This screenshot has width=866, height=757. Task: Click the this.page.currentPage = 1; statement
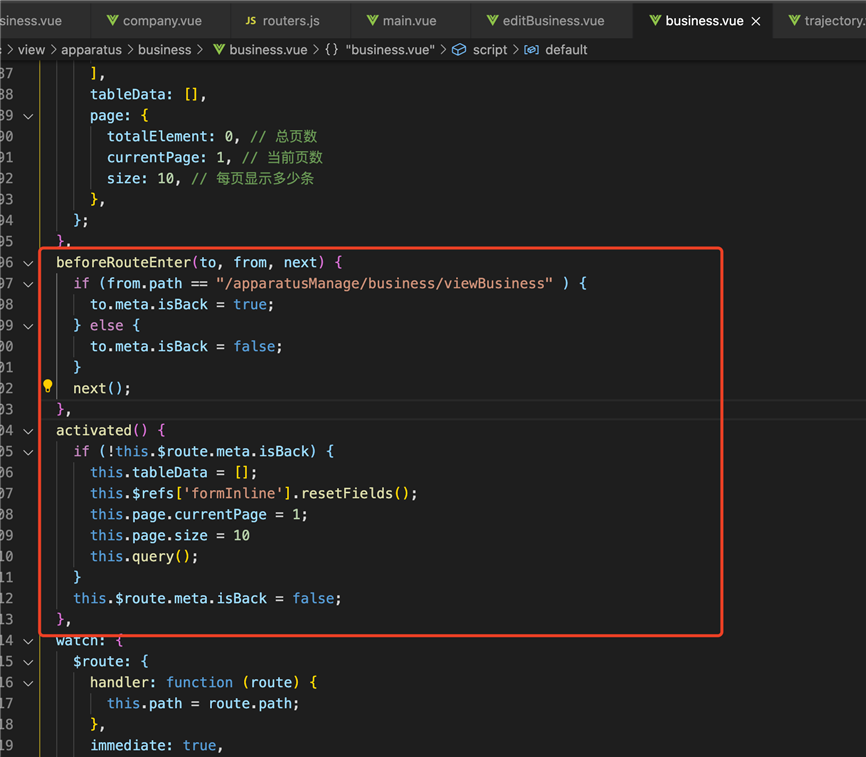[199, 514]
